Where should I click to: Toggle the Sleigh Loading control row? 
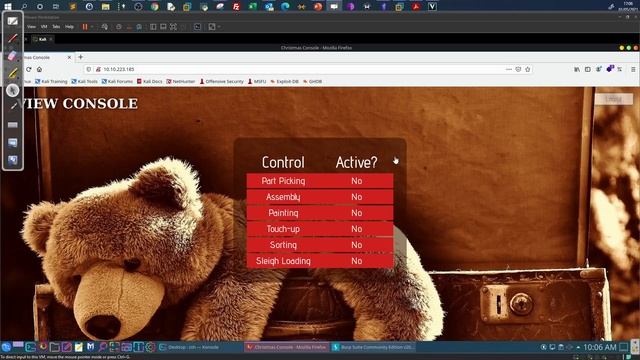tap(320, 261)
